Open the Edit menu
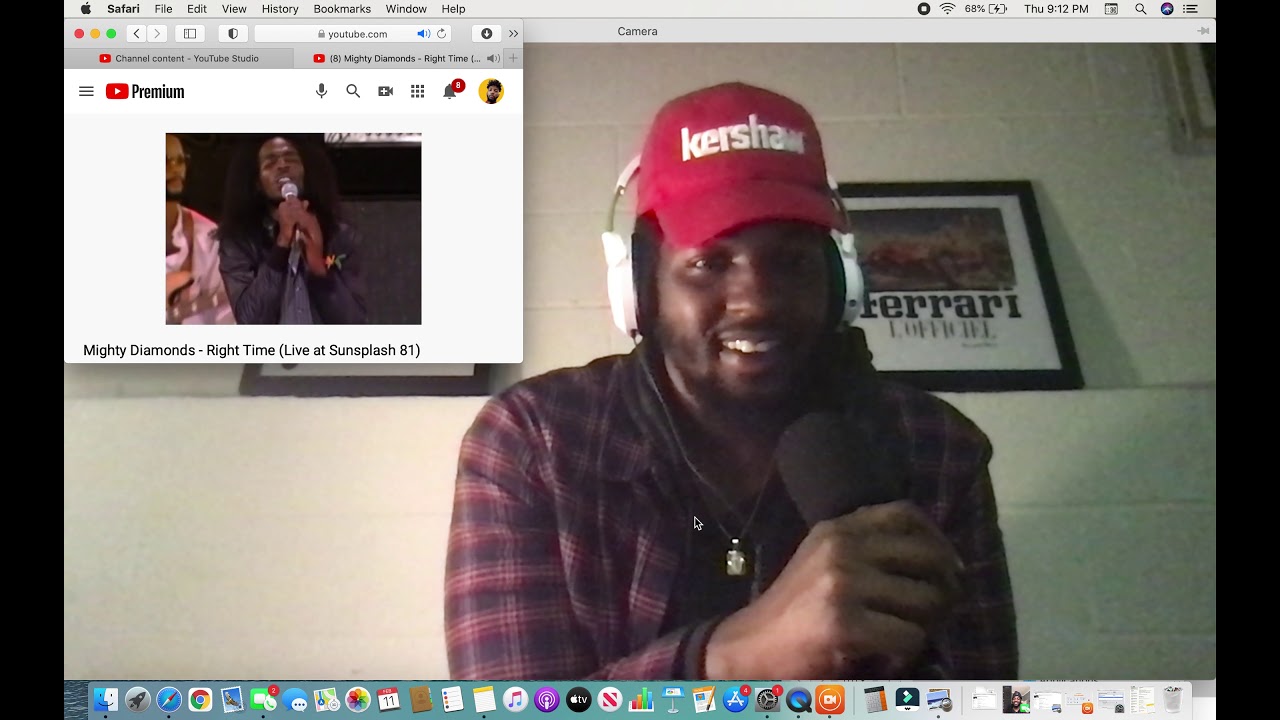The image size is (1280, 720). [197, 9]
